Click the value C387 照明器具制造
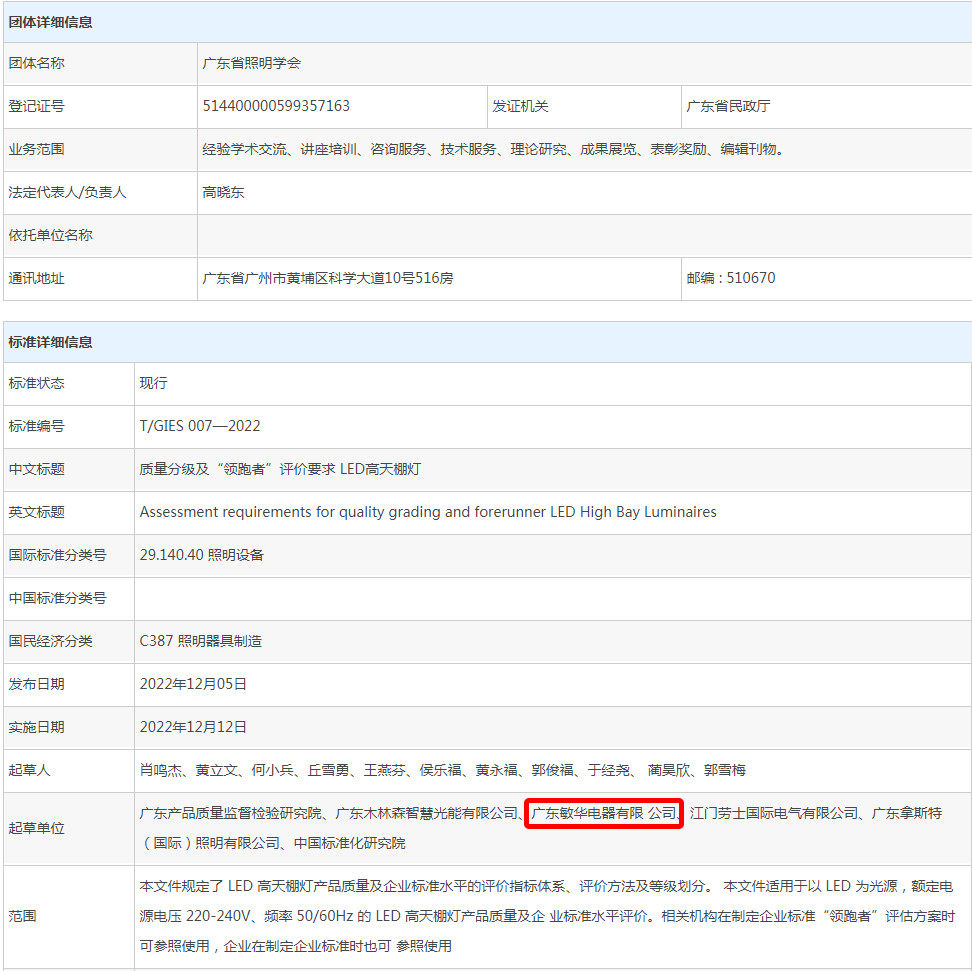This screenshot has width=972, height=971. pos(200,641)
